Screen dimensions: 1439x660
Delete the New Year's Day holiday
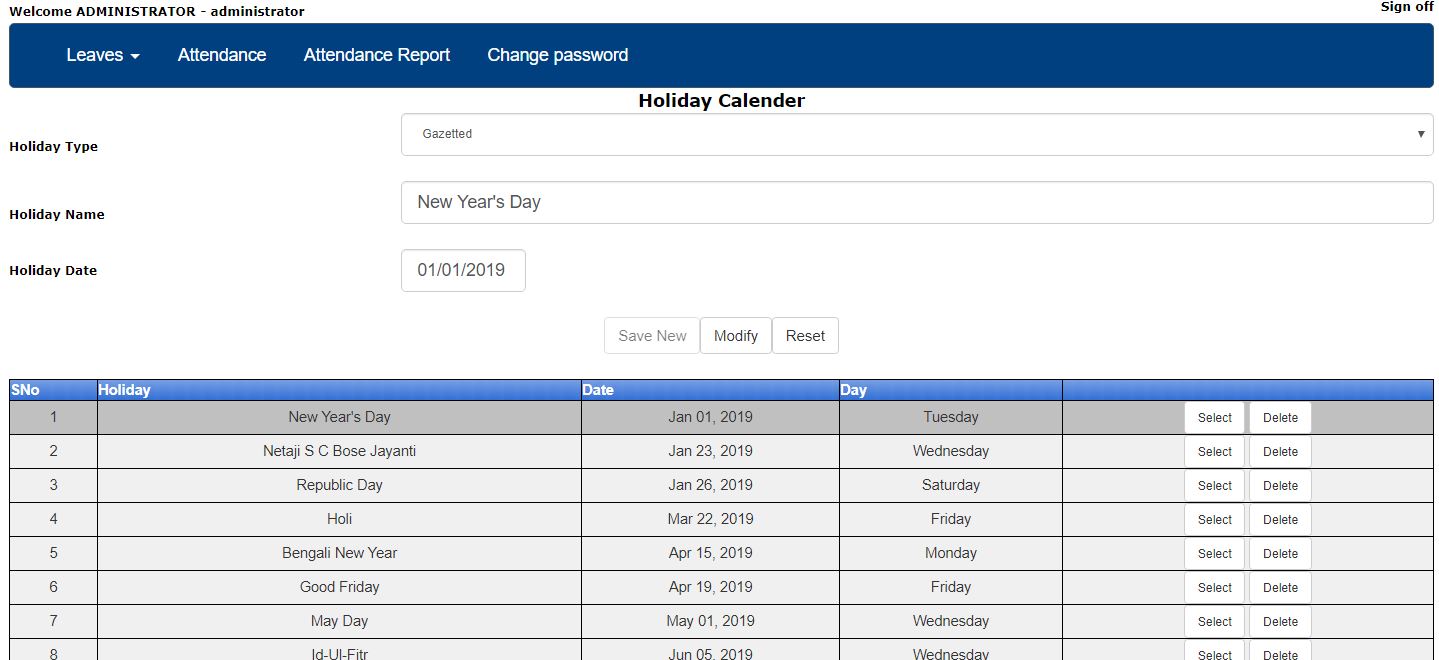pyautogui.click(x=1279, y=417)
